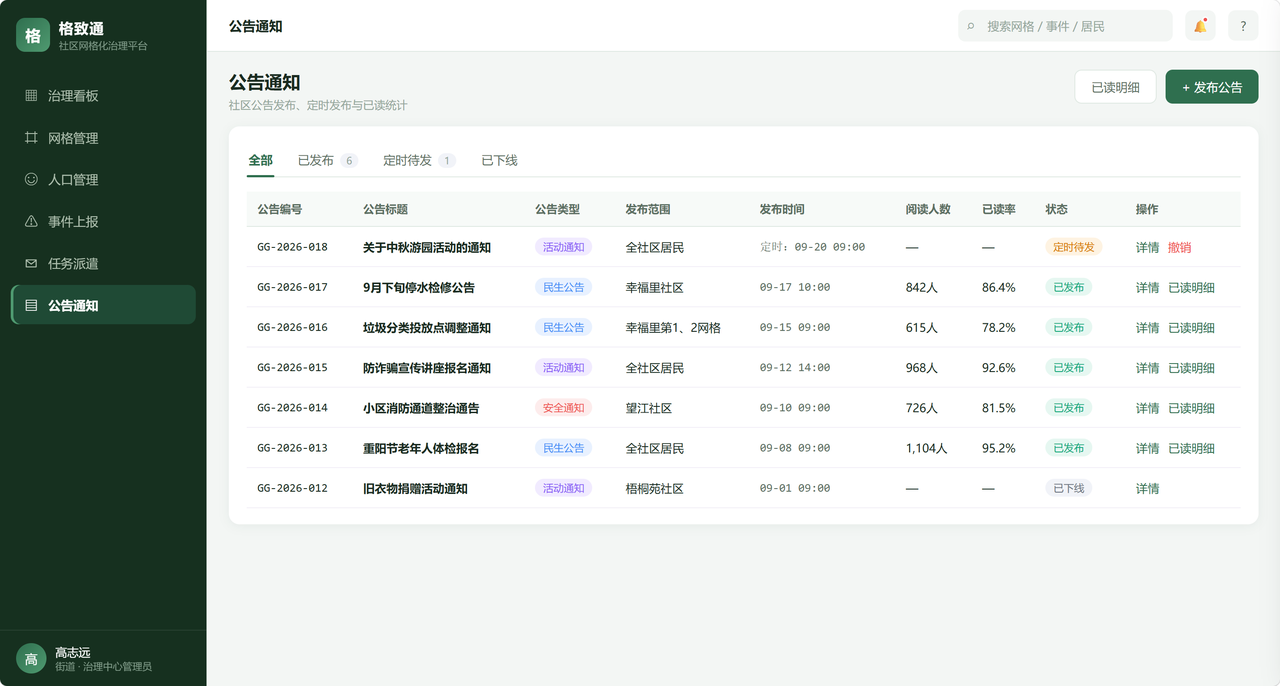Click the + 发布公告 button

[x=1212, y=87]
